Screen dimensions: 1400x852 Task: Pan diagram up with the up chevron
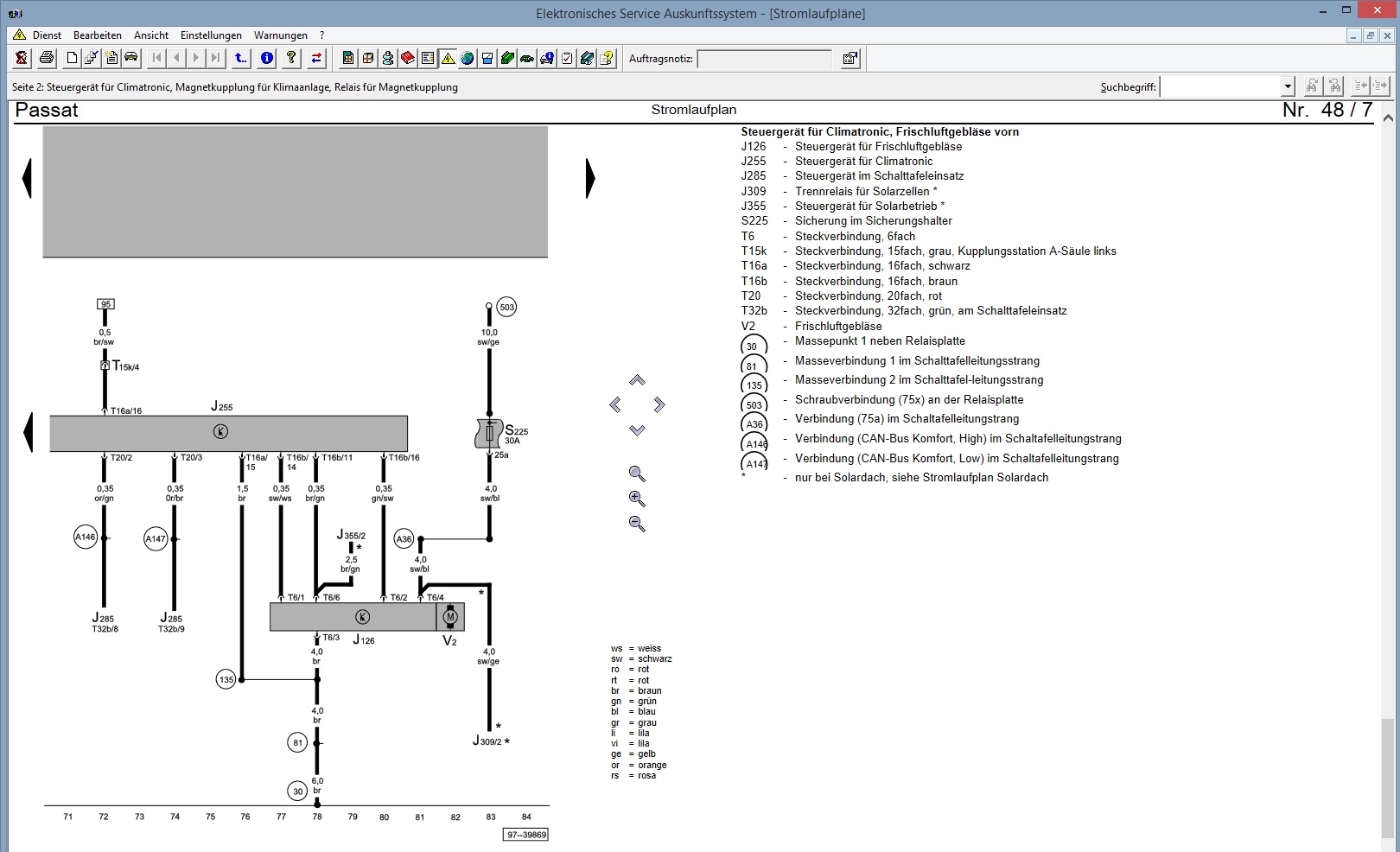point(637,380)
